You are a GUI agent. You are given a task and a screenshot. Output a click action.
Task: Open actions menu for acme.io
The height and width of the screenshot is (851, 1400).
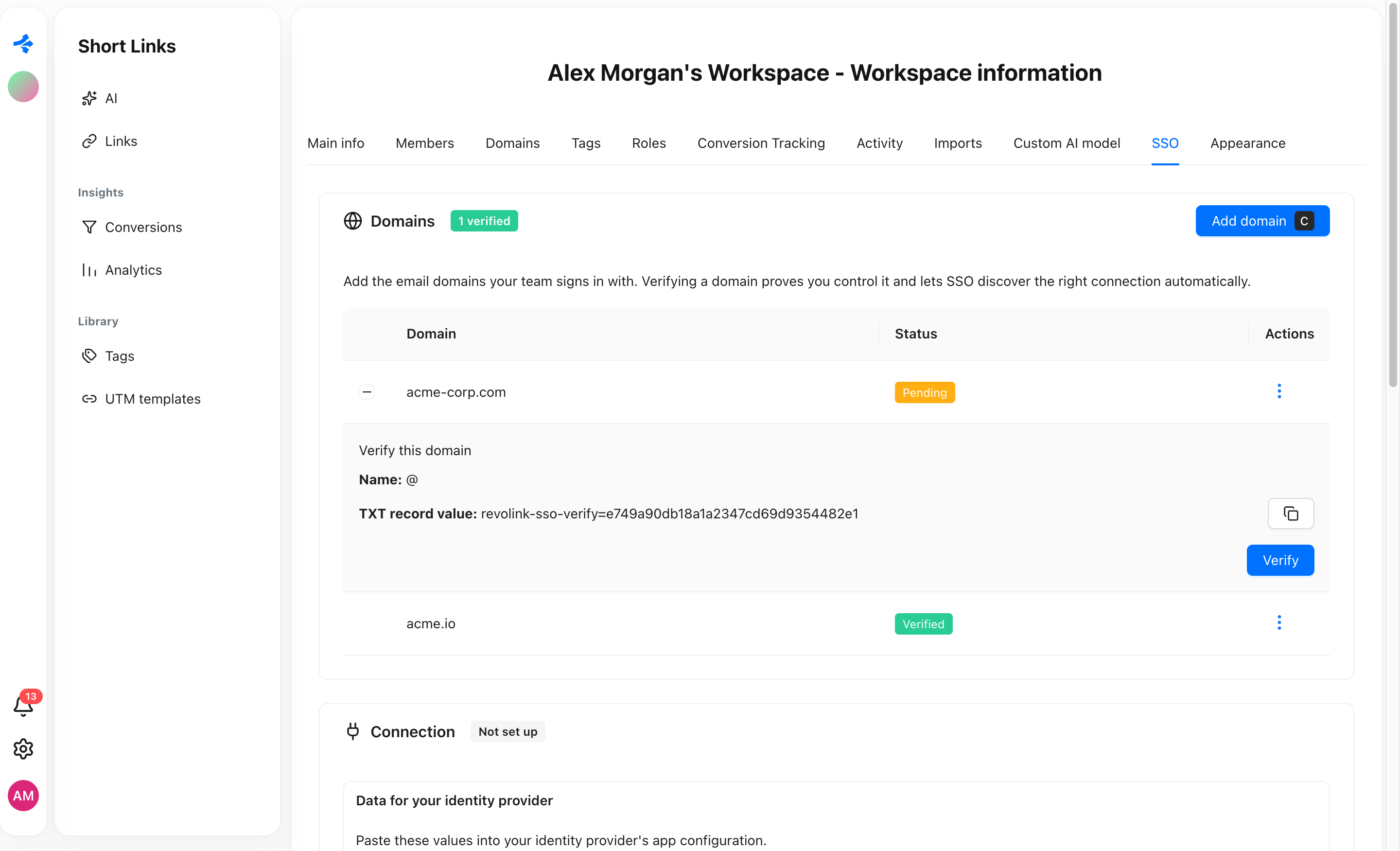pos(1279,622)
